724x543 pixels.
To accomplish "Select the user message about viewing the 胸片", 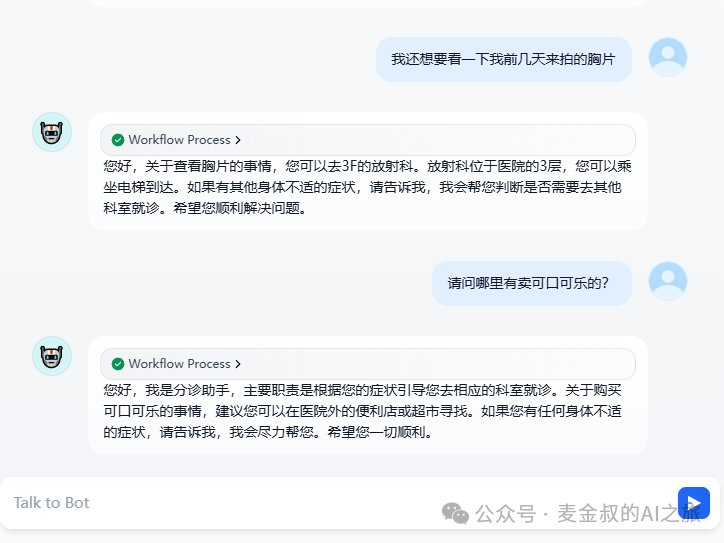I will click(504, 60).
